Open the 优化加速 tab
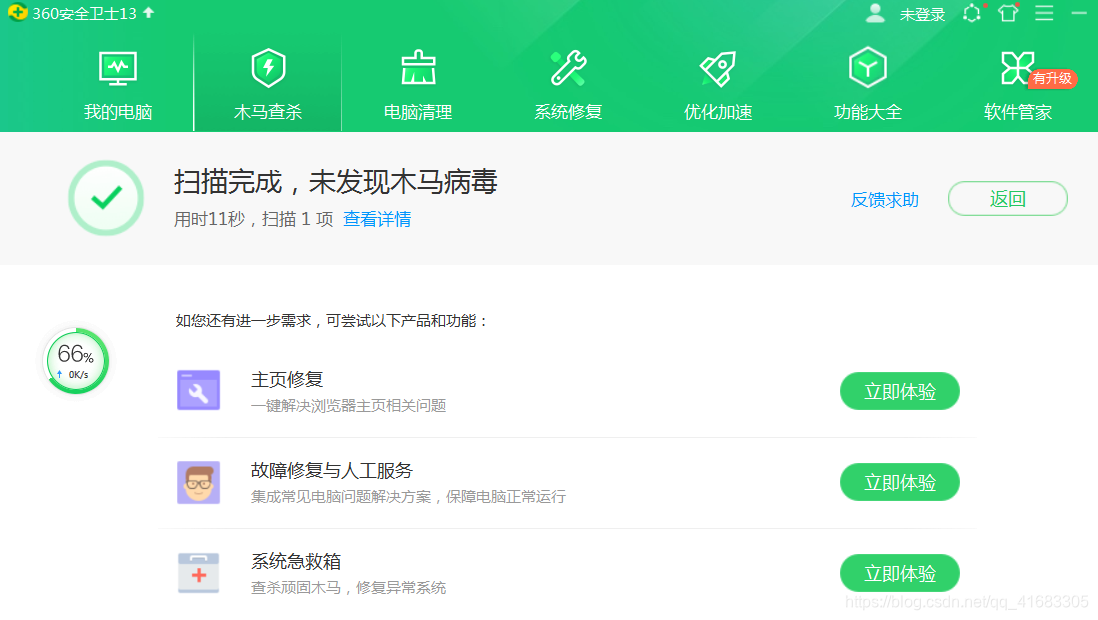 point(718,86)
